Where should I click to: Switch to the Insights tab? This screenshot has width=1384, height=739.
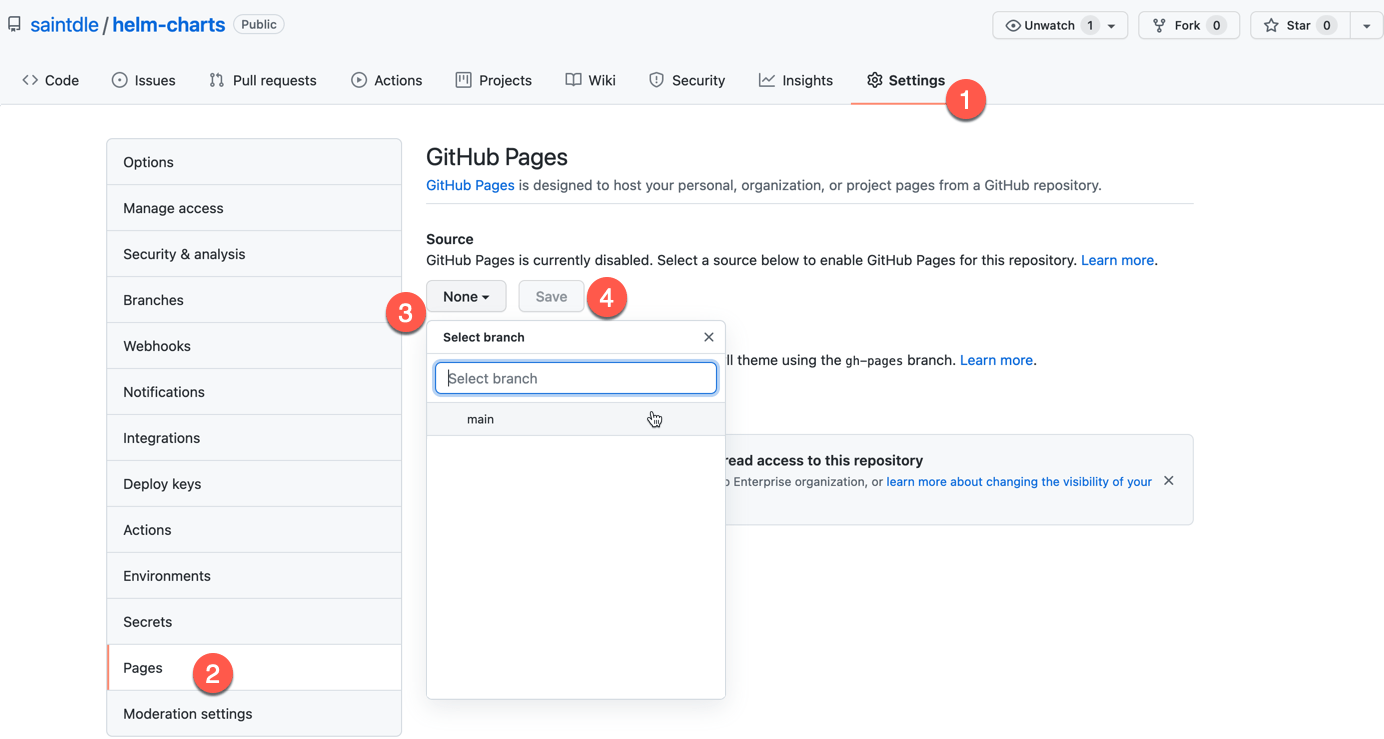pos(796,80)
